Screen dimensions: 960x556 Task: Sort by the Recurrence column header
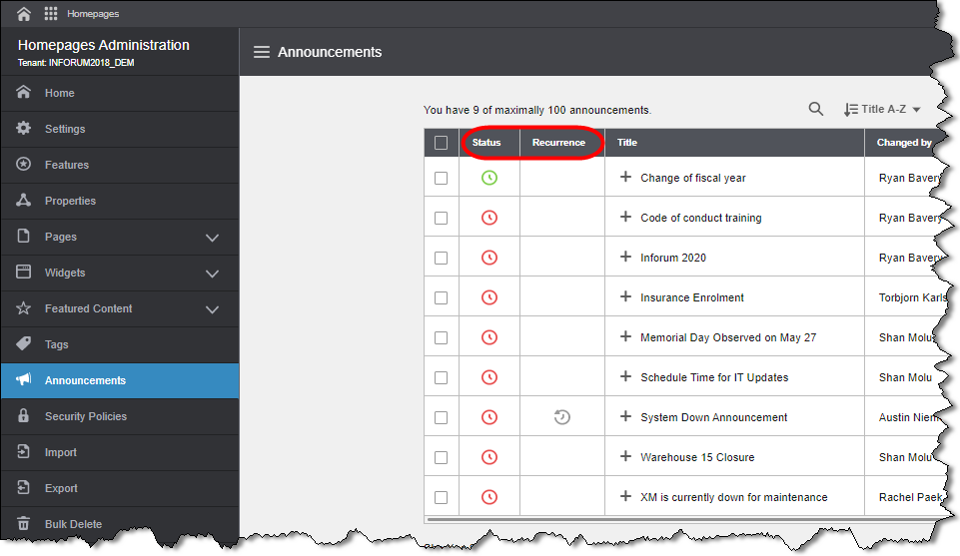click(558, 143)
